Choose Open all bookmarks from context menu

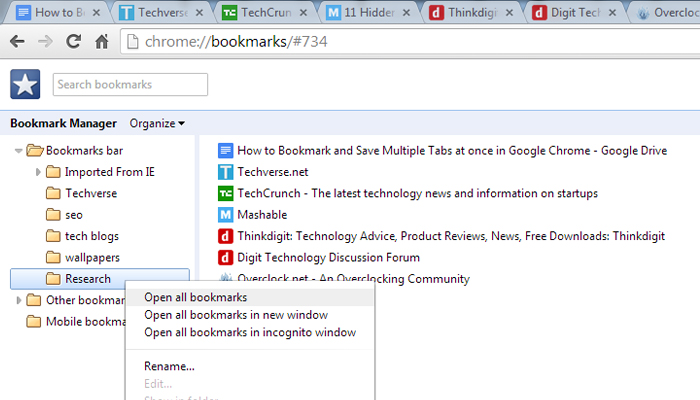point(250,297)
